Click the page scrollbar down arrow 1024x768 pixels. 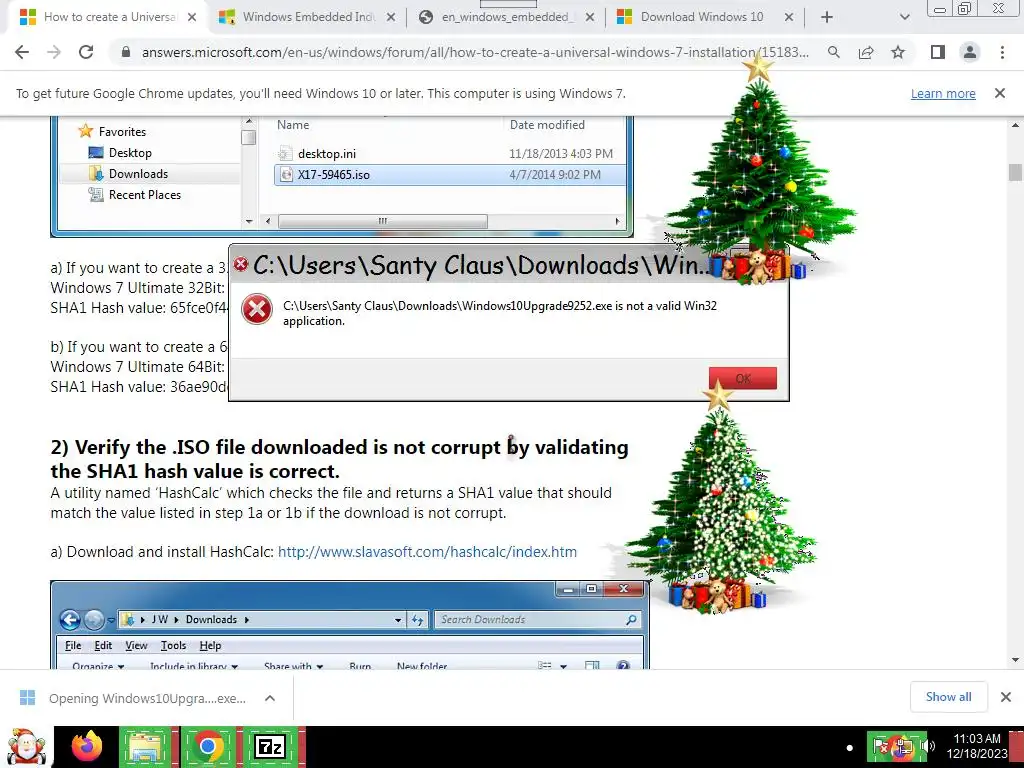coord(1015,660)
